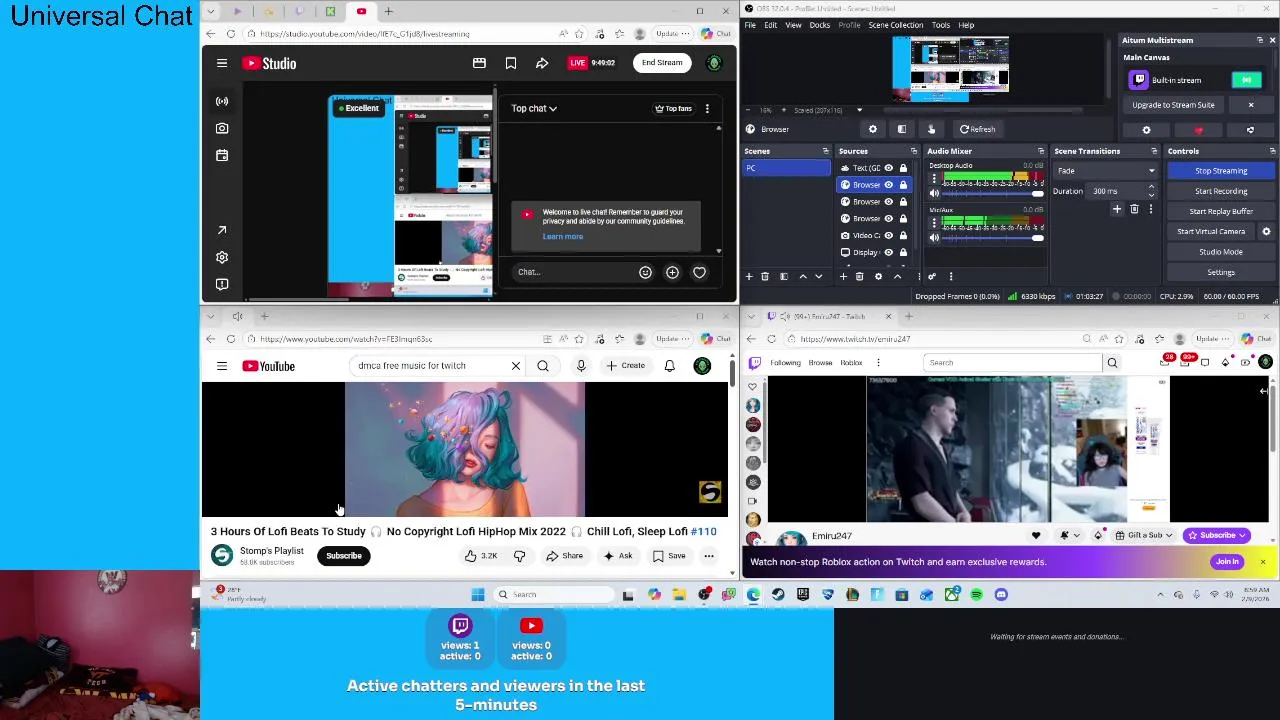Open the Fade transition dropdown
This screenshot has height=720, width=1280.
click(x=1105, y=171)
